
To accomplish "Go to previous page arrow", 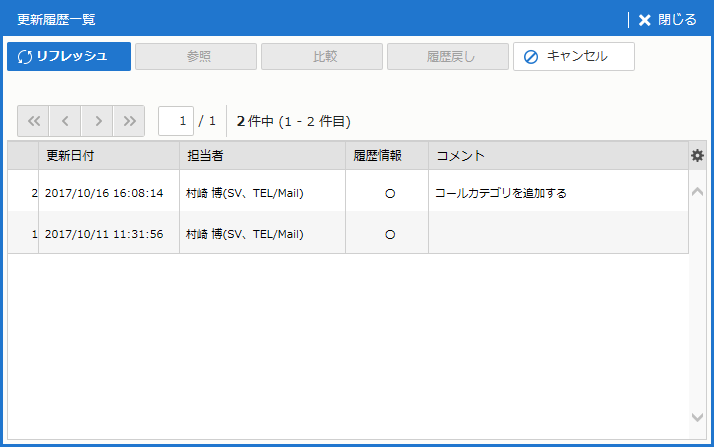I will tap(65, 121).
